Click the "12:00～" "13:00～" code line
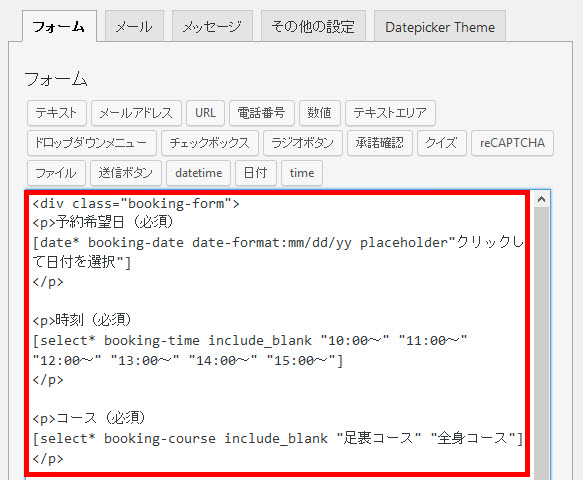 [x=188, y=360]
